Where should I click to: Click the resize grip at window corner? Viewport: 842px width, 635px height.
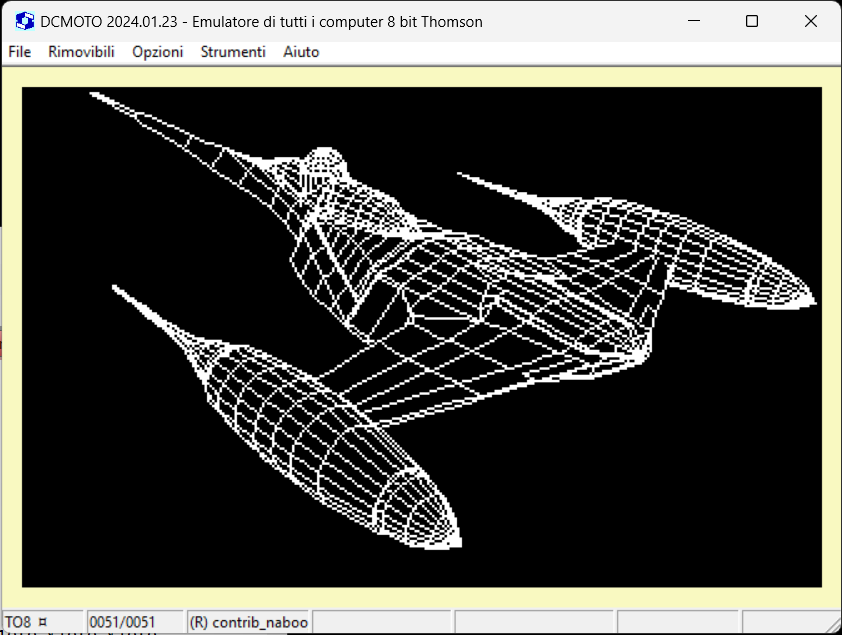point(832,625)
